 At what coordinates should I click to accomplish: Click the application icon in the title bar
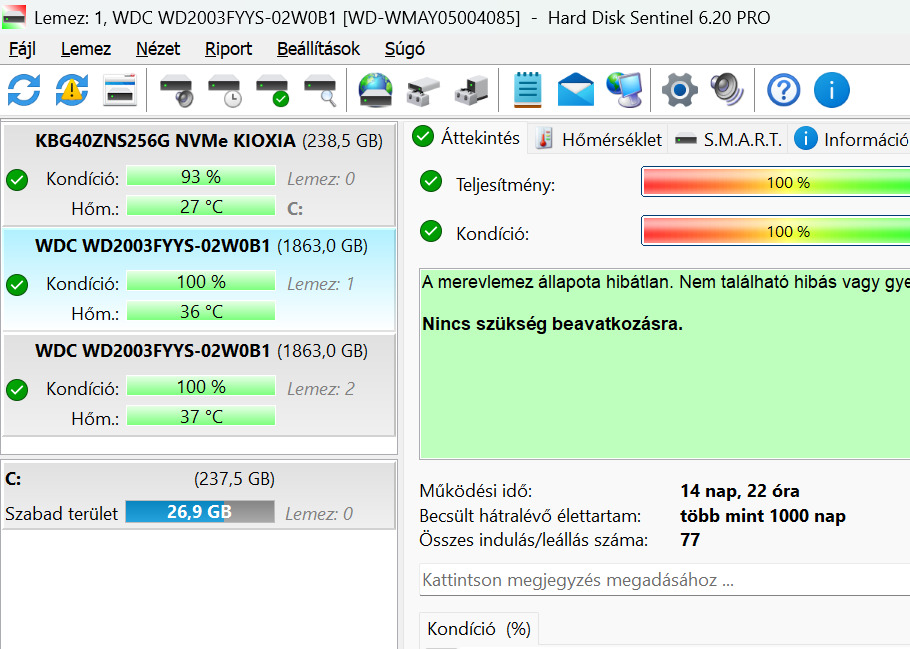[x=14, y=17]
